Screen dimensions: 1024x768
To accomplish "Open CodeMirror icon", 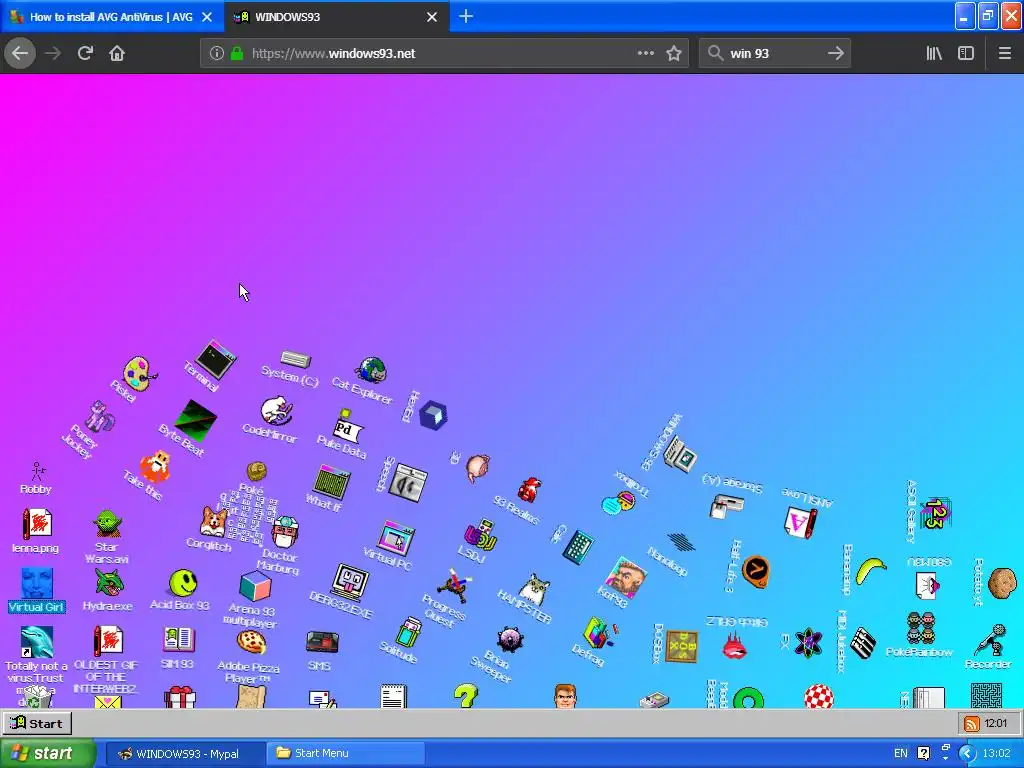I will (x=277, y=411).
